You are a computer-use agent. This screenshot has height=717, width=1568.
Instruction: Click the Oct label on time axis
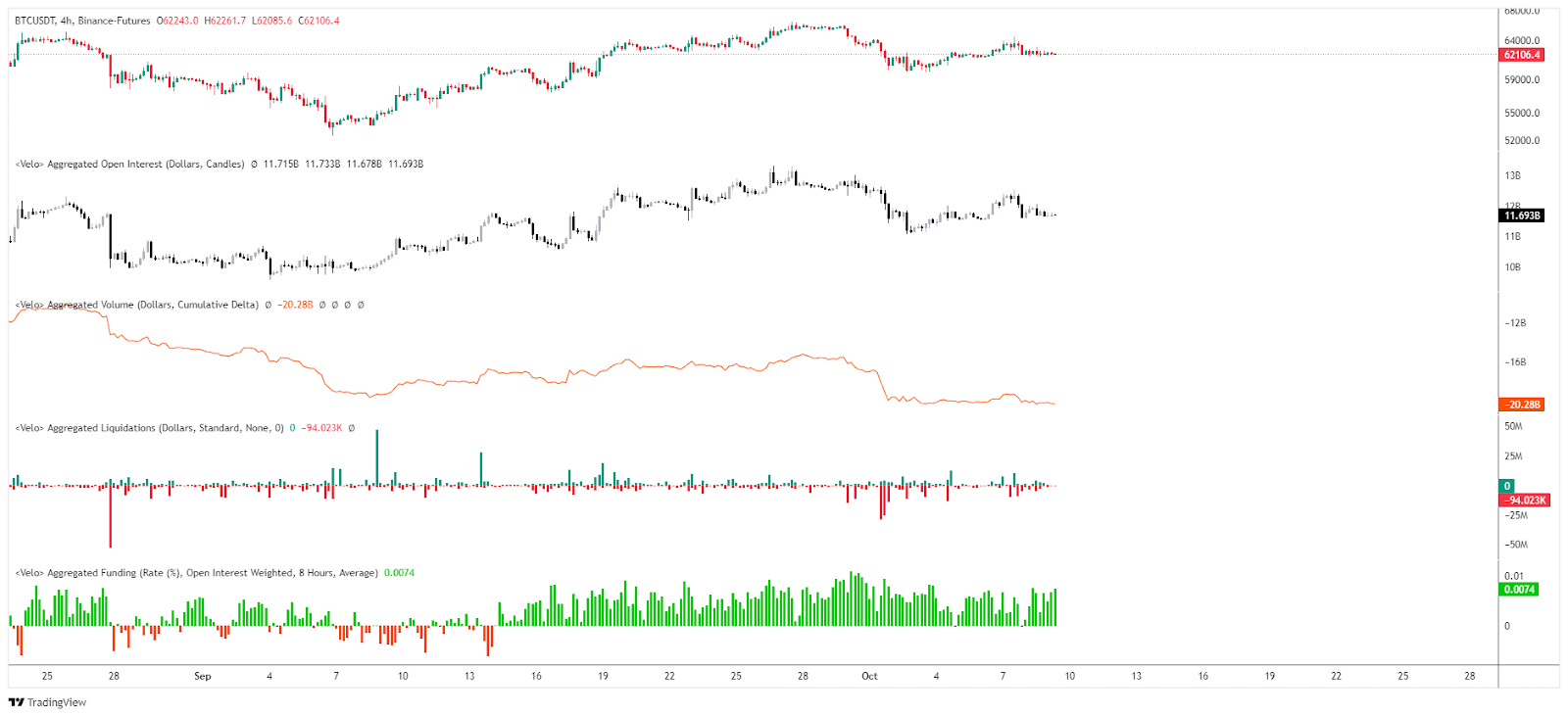point(869,677)
